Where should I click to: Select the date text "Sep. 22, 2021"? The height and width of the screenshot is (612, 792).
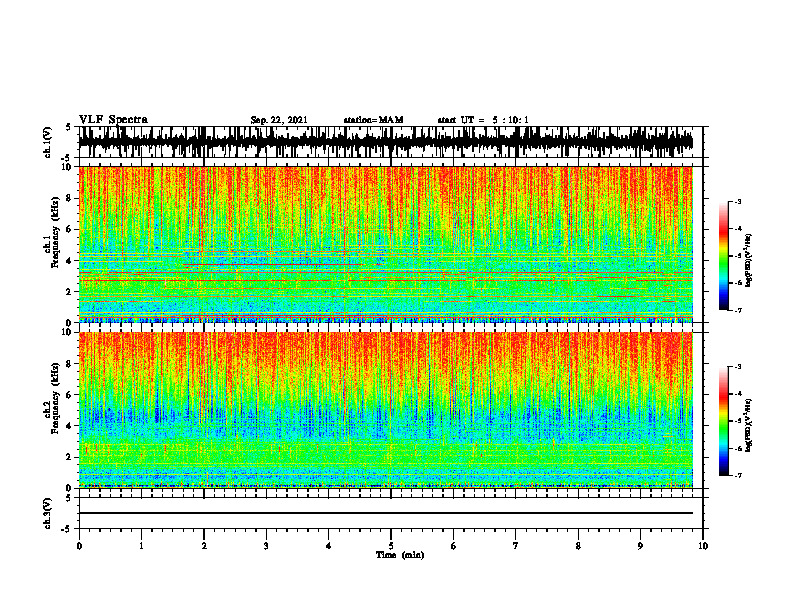[x=279, y=120]
